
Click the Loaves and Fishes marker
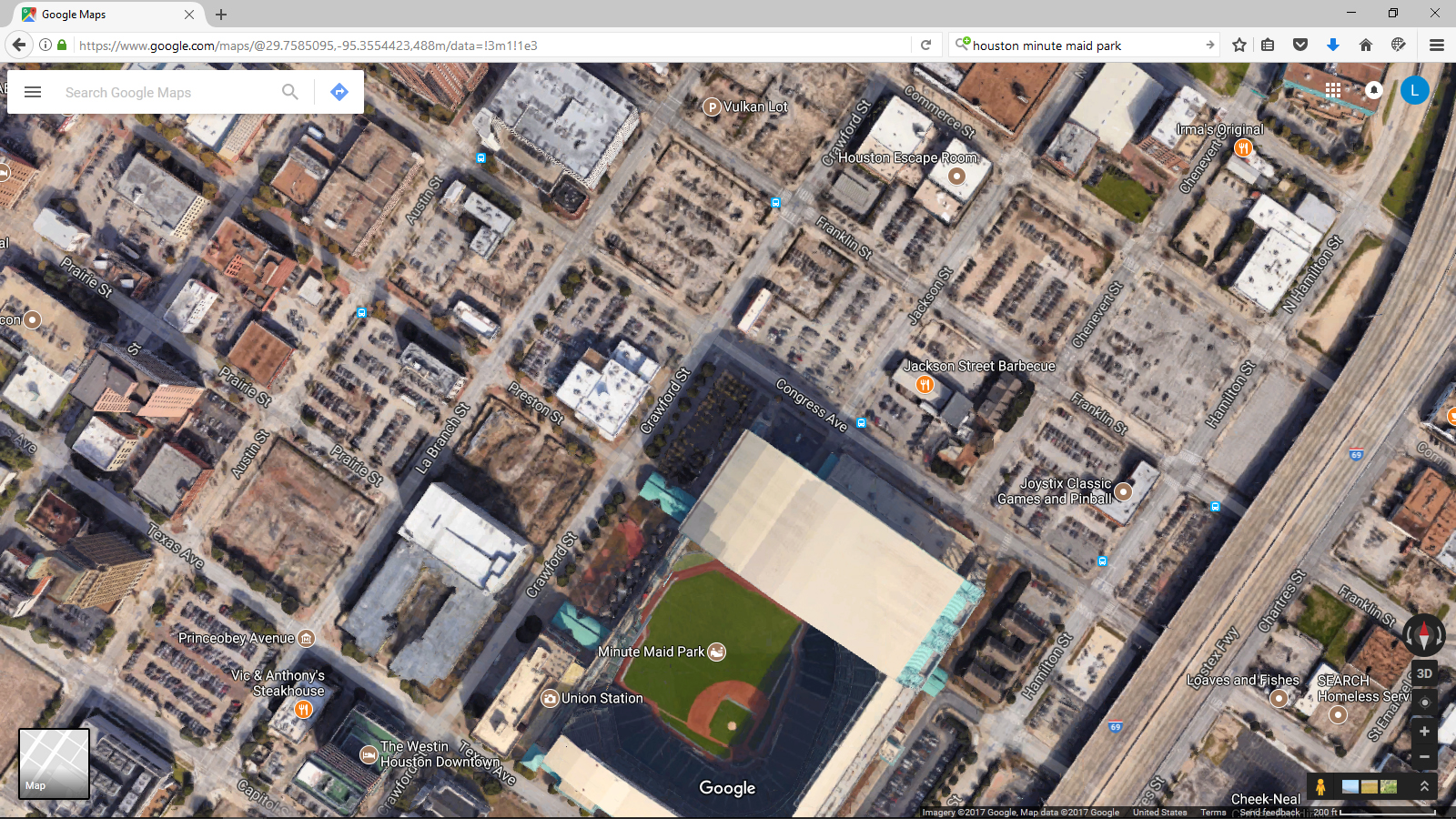point(1279,698)
